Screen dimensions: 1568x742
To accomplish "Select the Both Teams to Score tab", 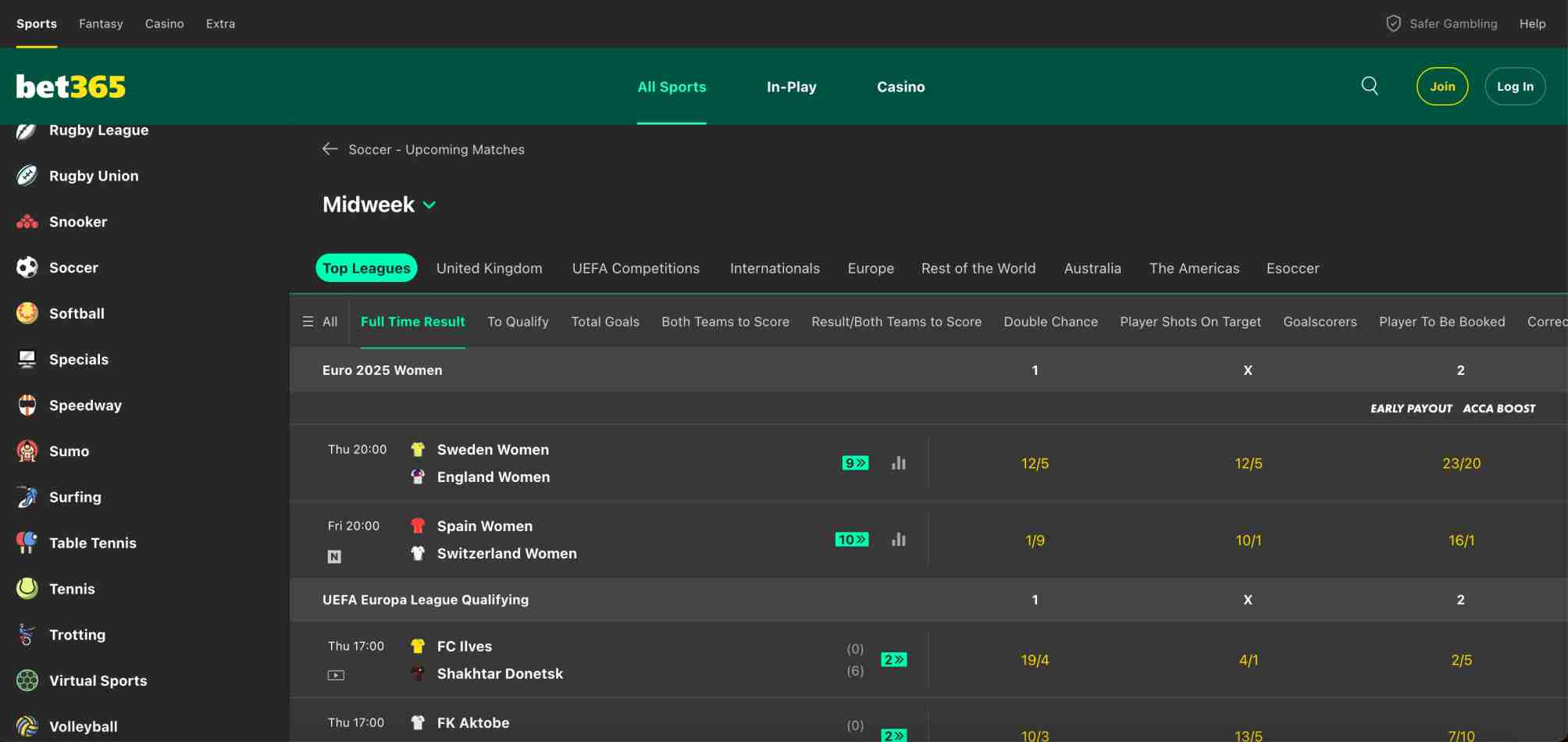I will [x=725, y=322].
